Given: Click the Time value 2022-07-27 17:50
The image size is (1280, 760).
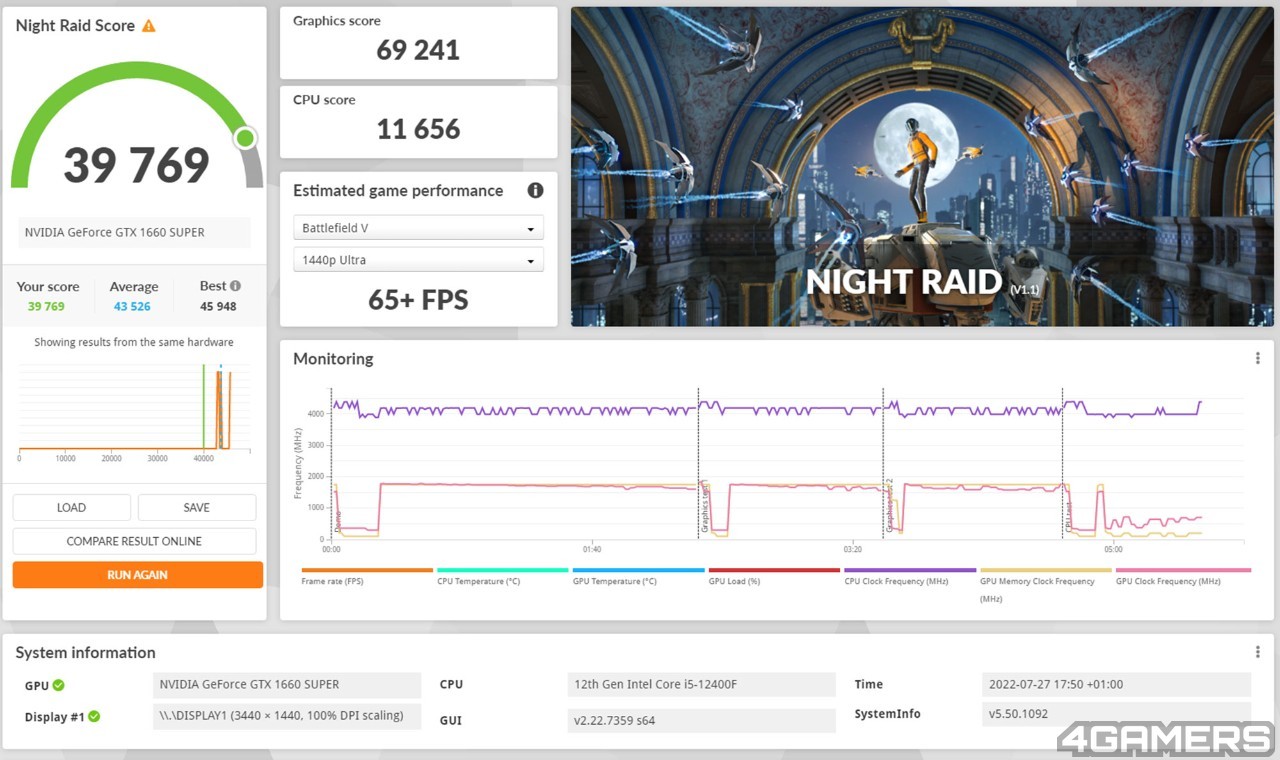Looking at the screenshot, I should 1116,685.
